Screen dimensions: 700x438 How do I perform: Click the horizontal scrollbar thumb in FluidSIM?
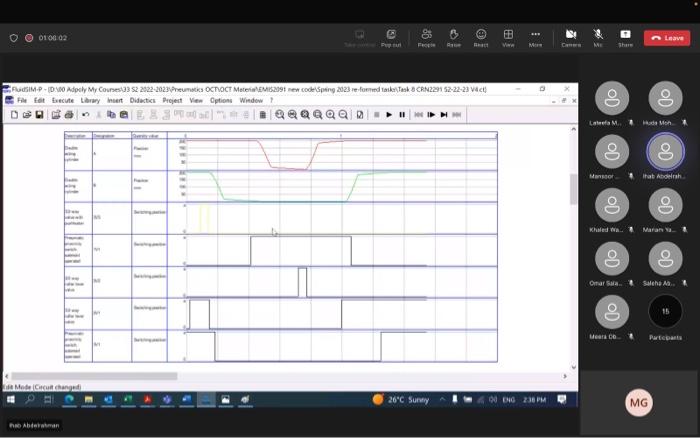tap(94, 376)
